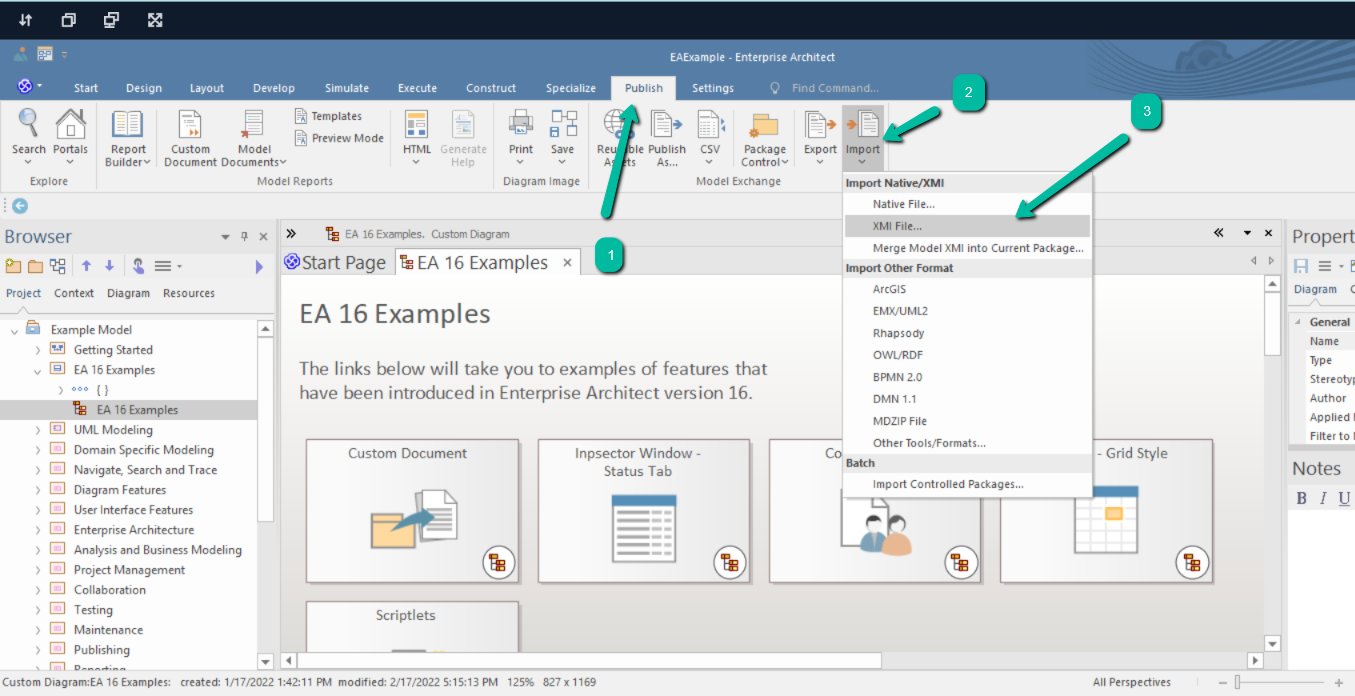Click the Import ribbon button
Viewport: 1355px width, 696px height.
[x=862, y=136]
